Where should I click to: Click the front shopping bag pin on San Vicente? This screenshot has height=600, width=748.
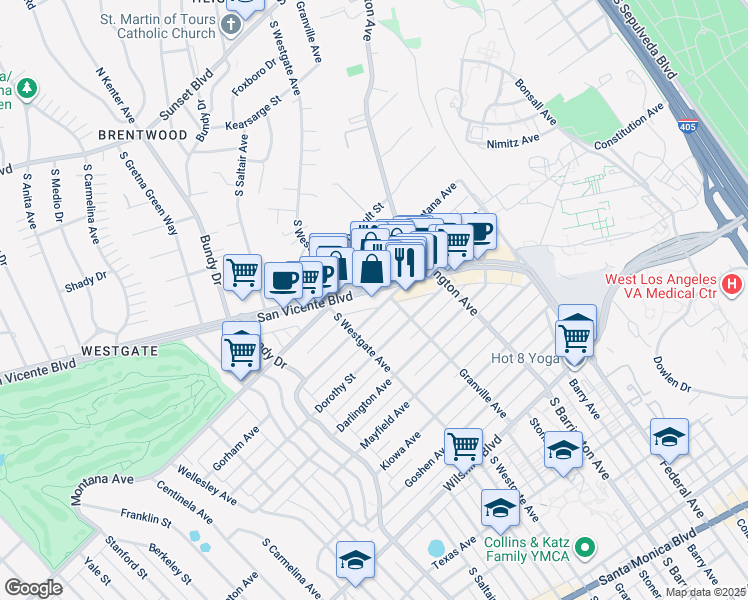pos(372,272)
